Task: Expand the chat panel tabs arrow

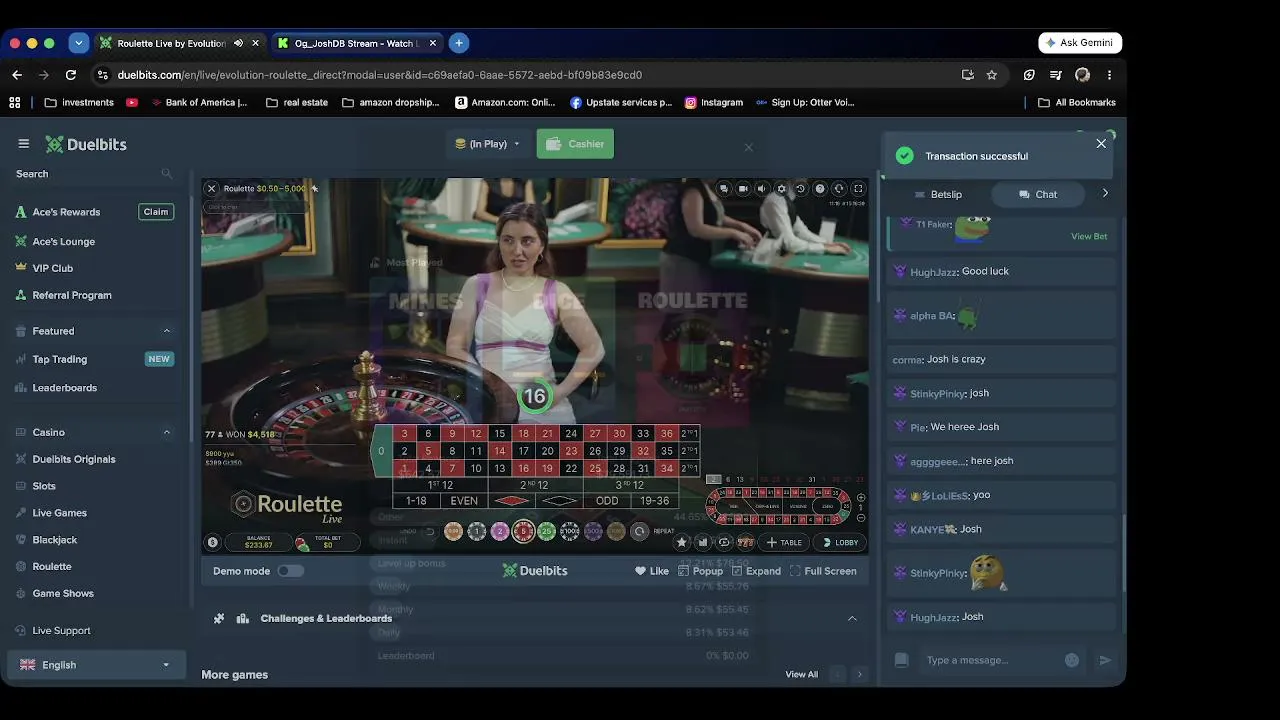Action: (1105, 193)
